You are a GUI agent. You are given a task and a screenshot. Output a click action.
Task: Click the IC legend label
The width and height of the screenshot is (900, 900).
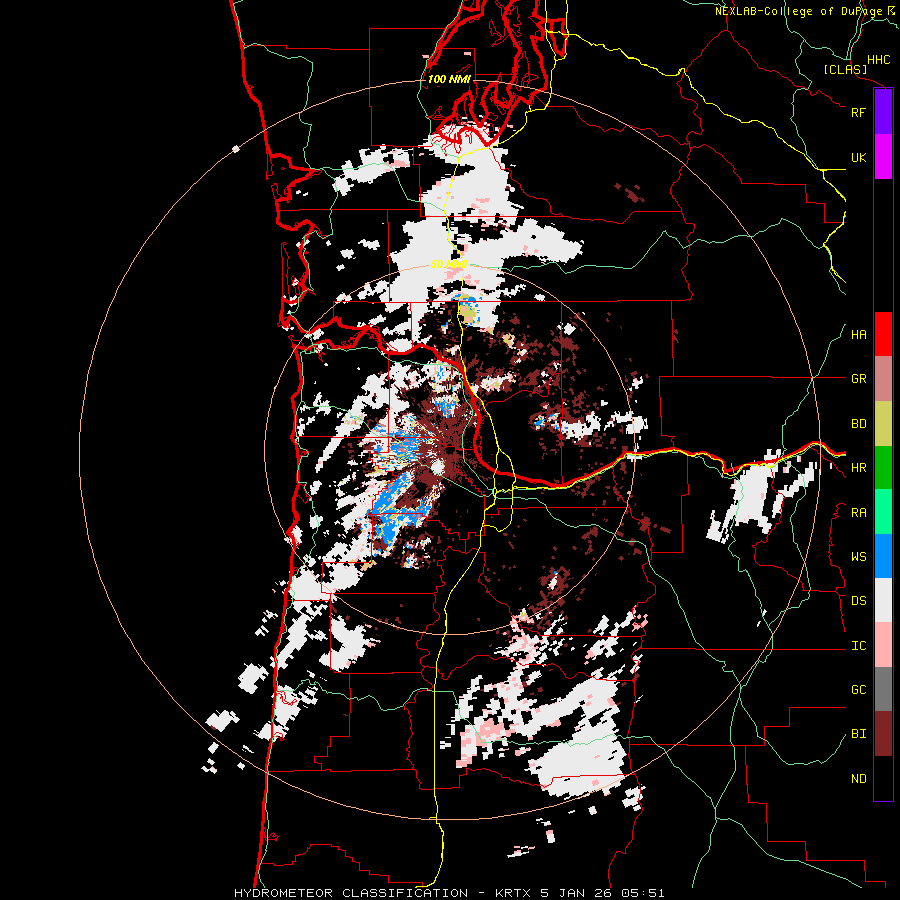(x=858, y=646)
